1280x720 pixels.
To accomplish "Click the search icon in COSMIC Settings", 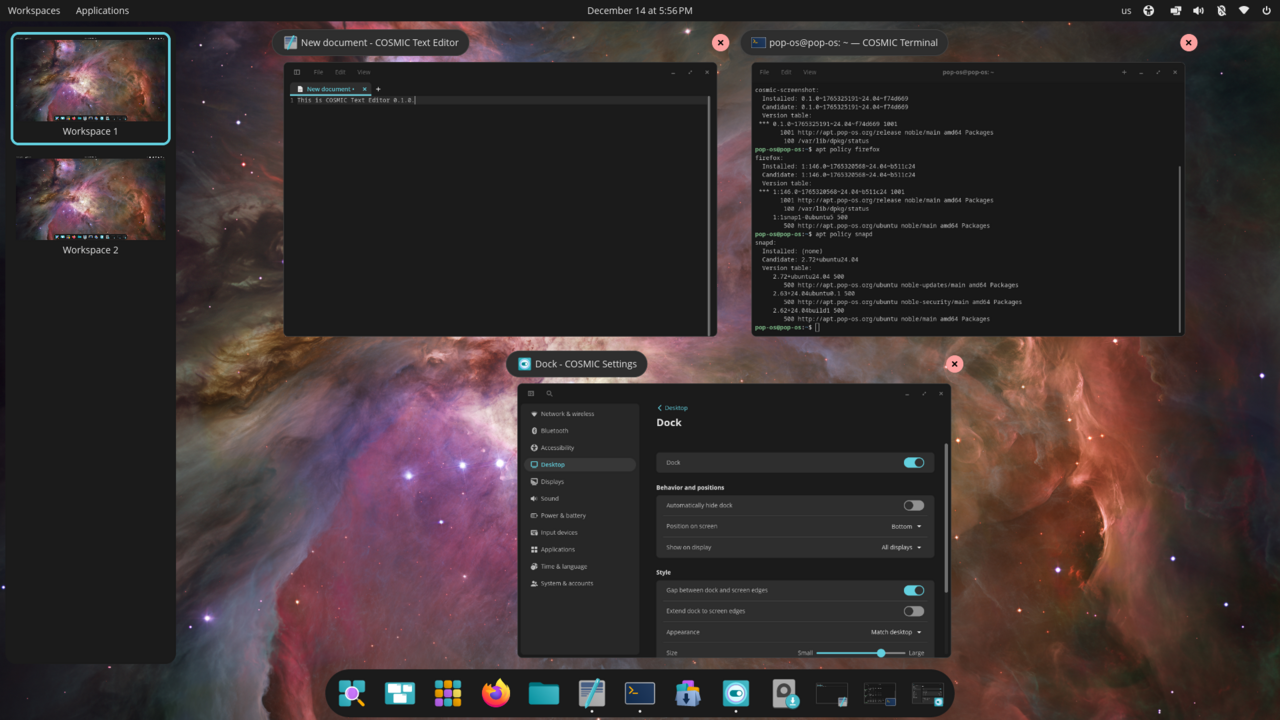I will click(549, 394).
